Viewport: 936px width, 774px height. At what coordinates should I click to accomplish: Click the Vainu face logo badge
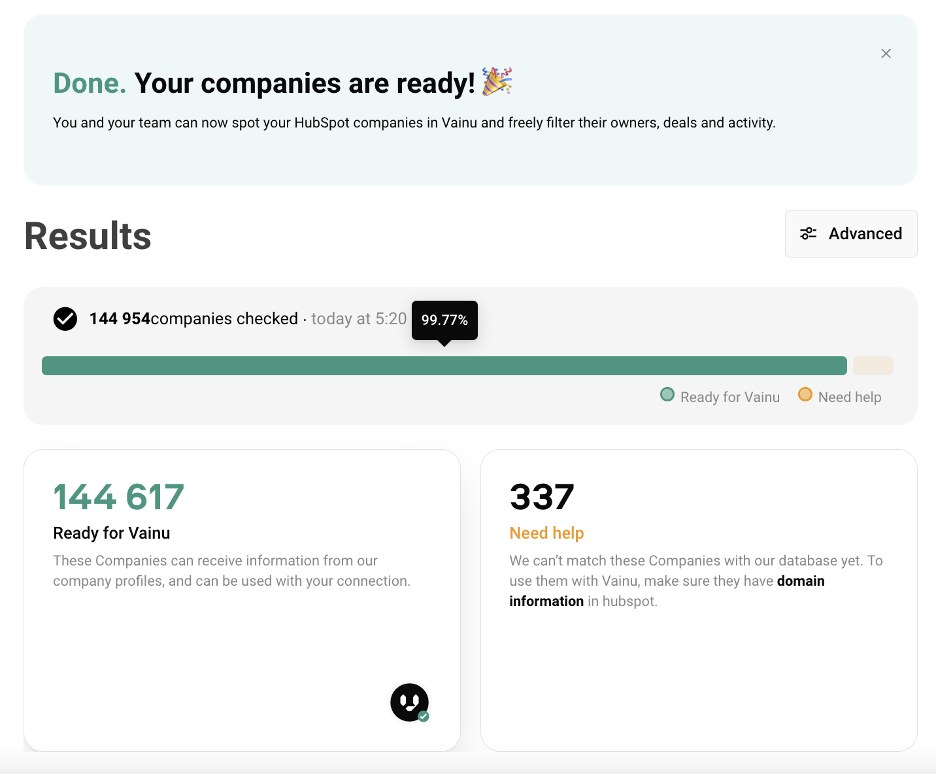click(x=409, y=702)
